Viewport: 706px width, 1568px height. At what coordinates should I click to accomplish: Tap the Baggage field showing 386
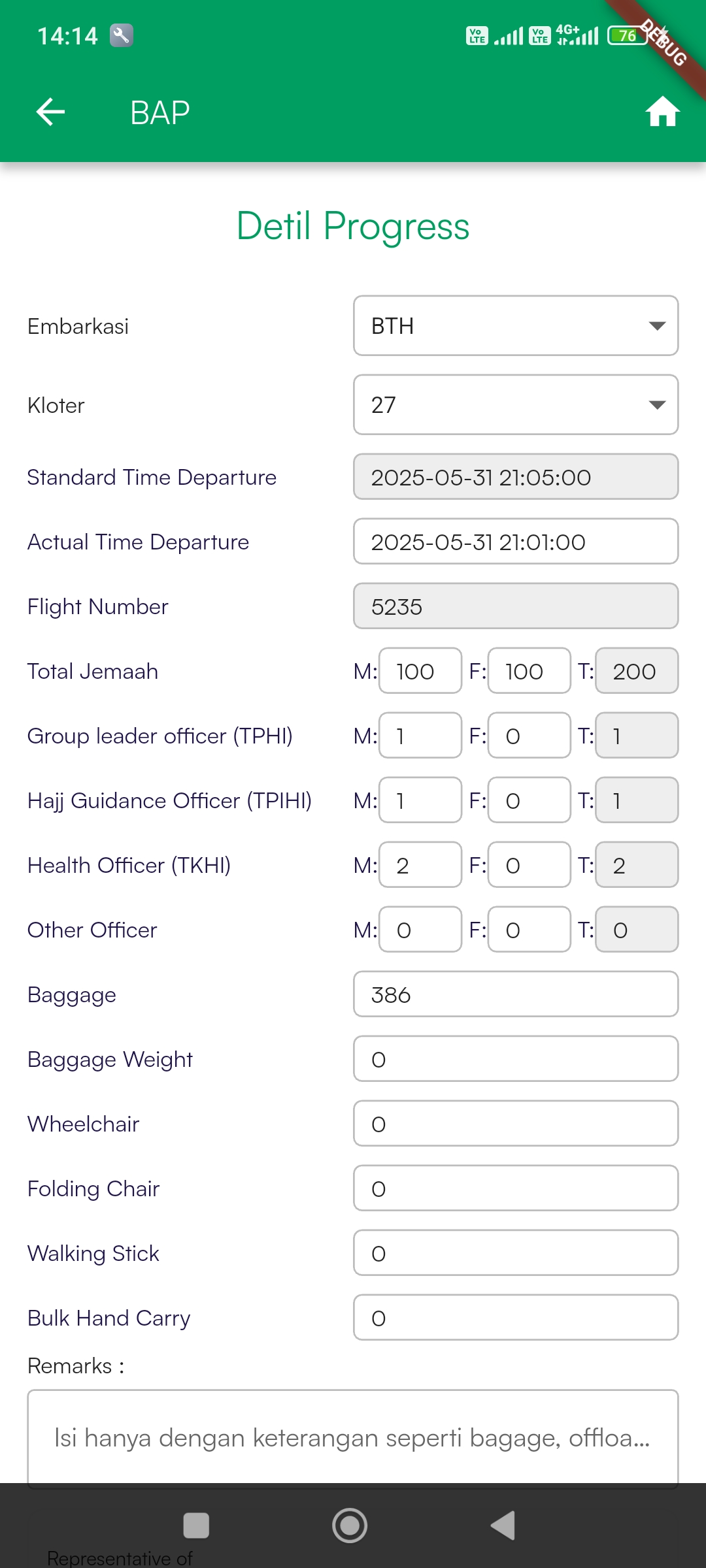pyautogui.click(x=515, y=994)
